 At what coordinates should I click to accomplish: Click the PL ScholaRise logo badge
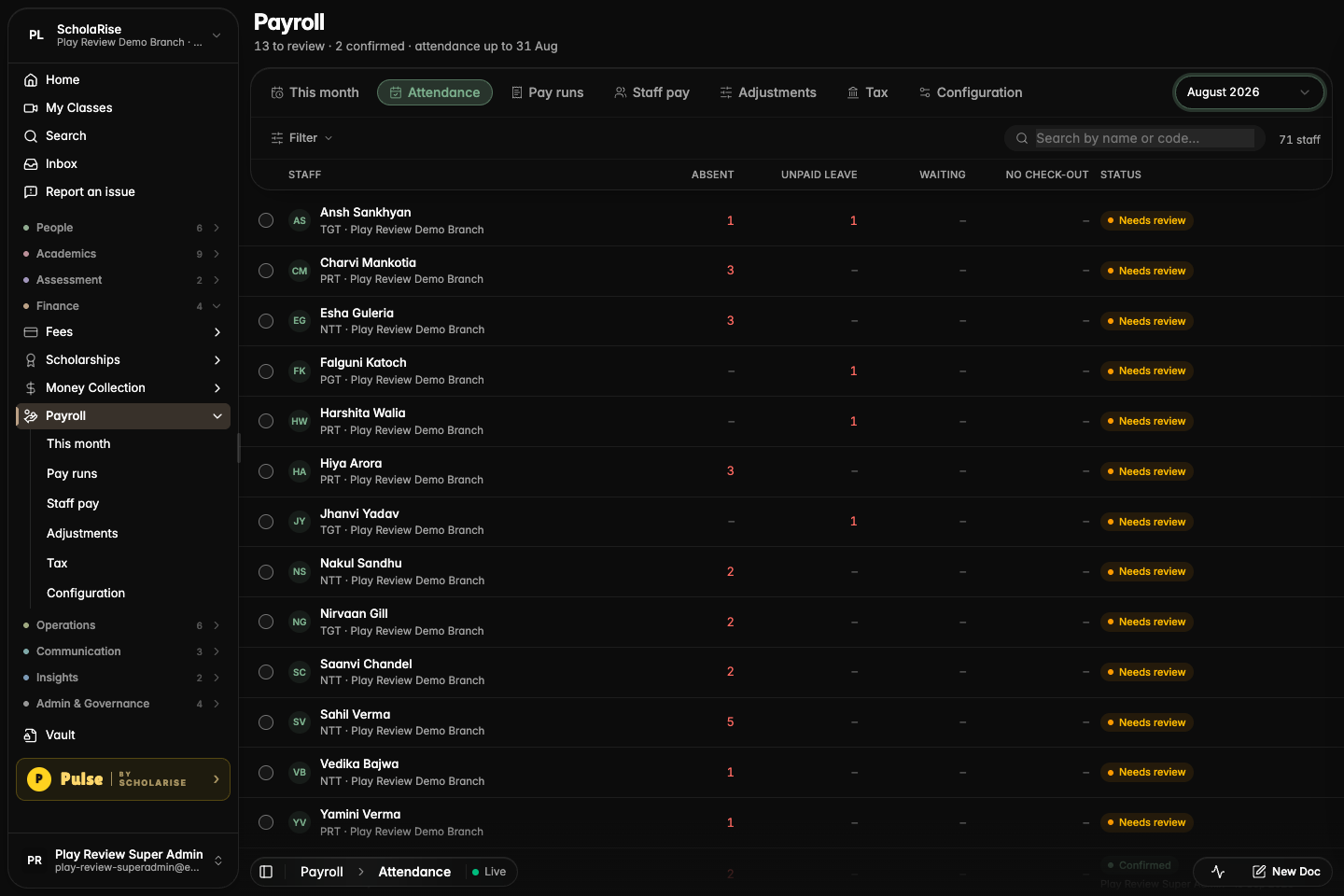click(36, 35)
